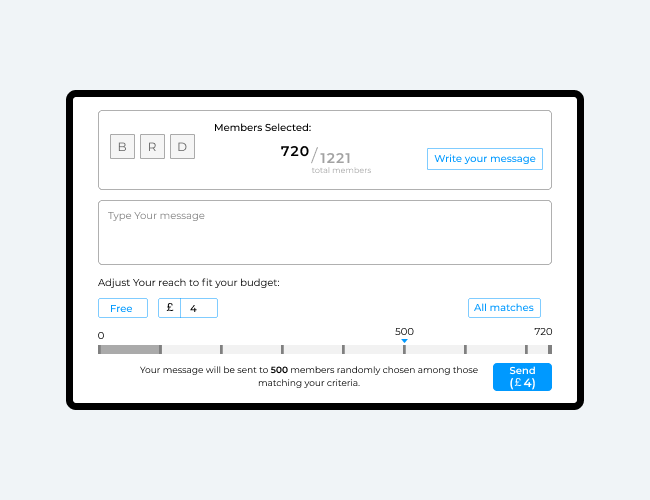This screenshot has height=500, width=650.
Task: Click the bold 720 selected members count
Action: (x=294, y=151)
